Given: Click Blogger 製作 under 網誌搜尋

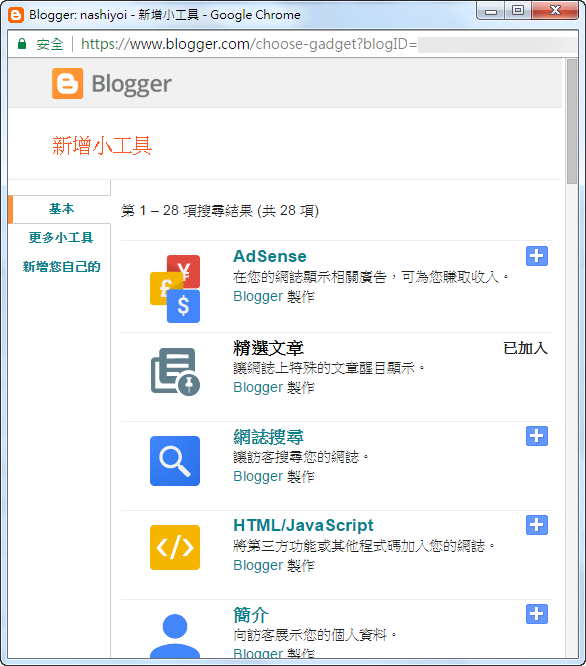Looking at the screenshot, I should 274,477.
